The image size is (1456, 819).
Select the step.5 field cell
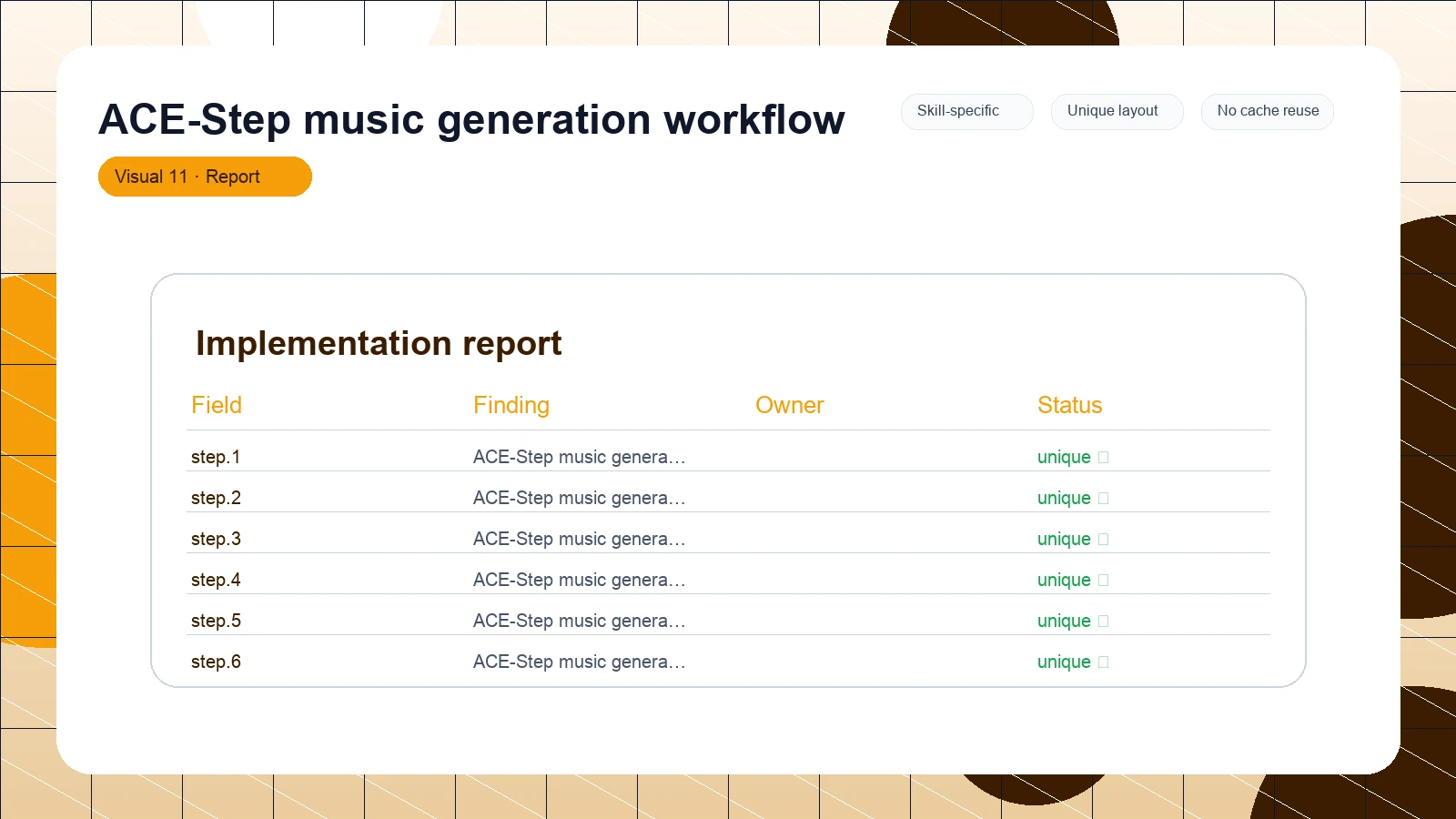(x=216, y=621)
